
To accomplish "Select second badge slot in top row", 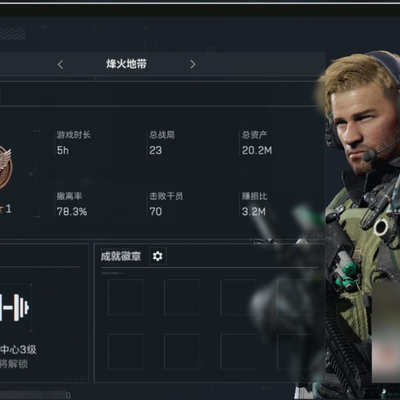I will [182, 297].
